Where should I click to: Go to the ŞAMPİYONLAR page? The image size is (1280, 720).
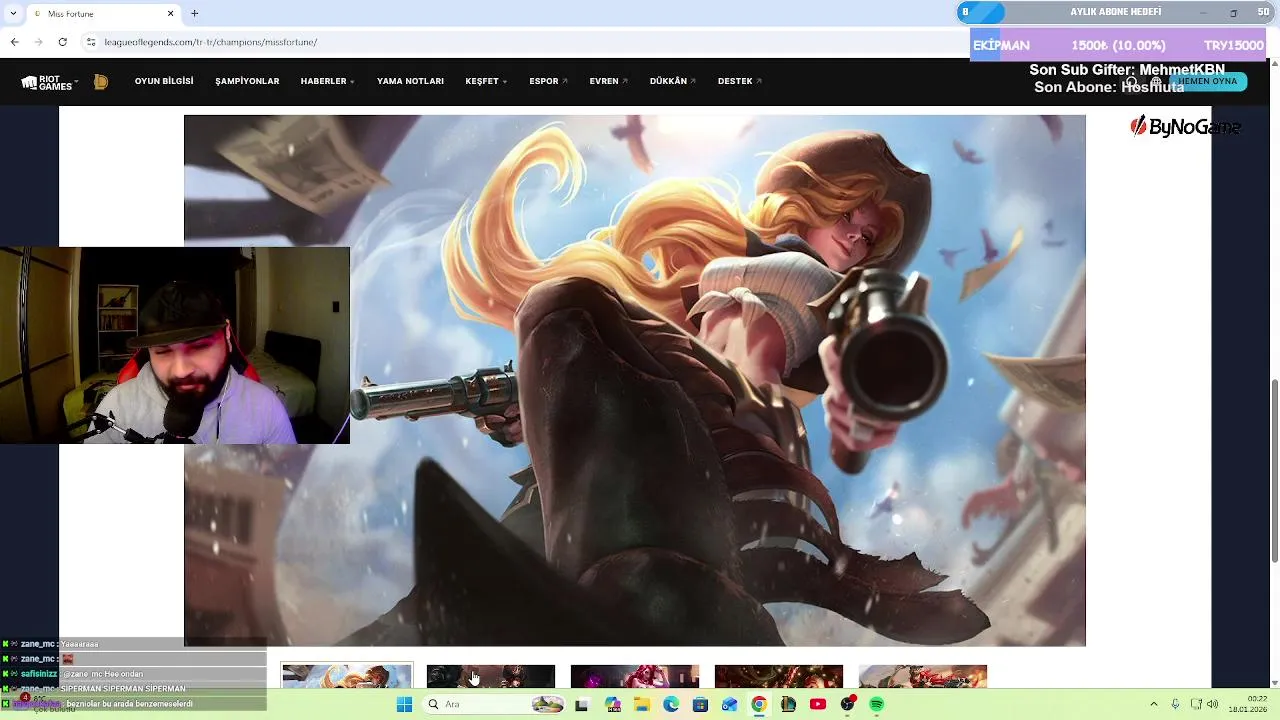coord(247,81)
